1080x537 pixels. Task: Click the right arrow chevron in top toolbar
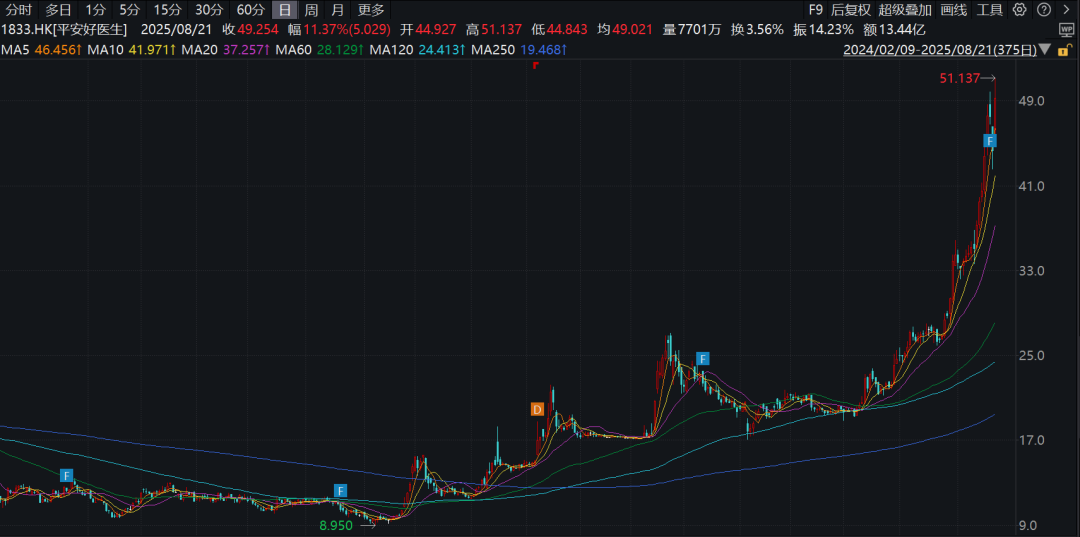pos(1066,10)
